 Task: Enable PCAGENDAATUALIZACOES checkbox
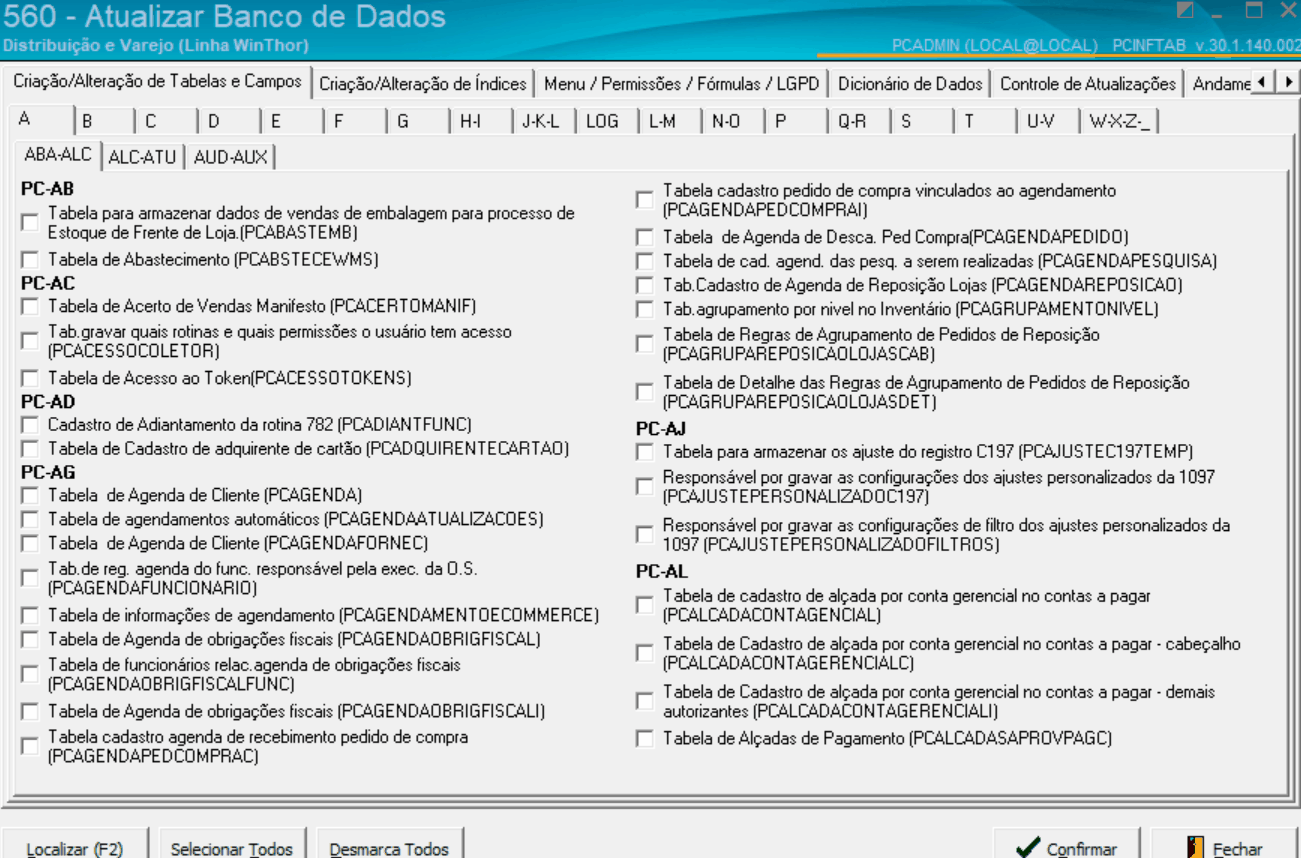(30, 519)
